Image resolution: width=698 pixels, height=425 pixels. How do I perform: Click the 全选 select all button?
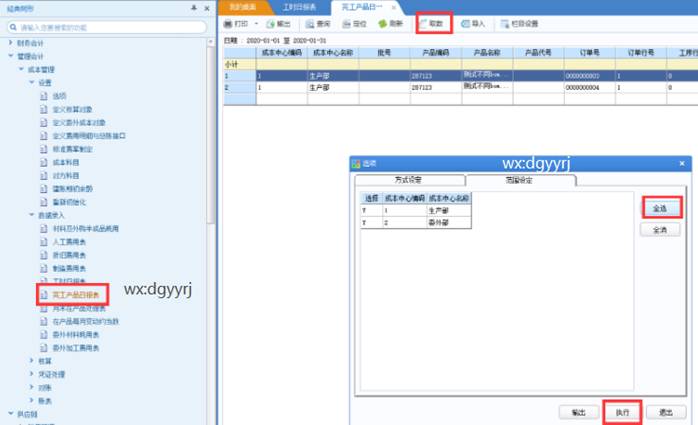tap(659, 207)
